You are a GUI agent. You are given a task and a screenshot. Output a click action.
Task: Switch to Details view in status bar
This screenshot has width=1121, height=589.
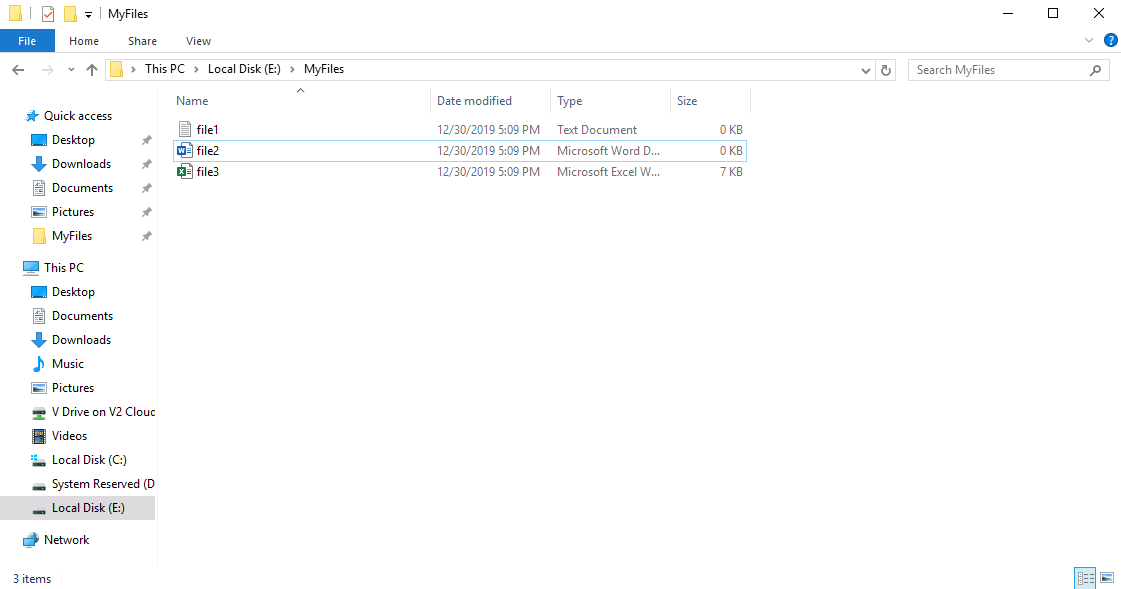[x=1085, y=578]
